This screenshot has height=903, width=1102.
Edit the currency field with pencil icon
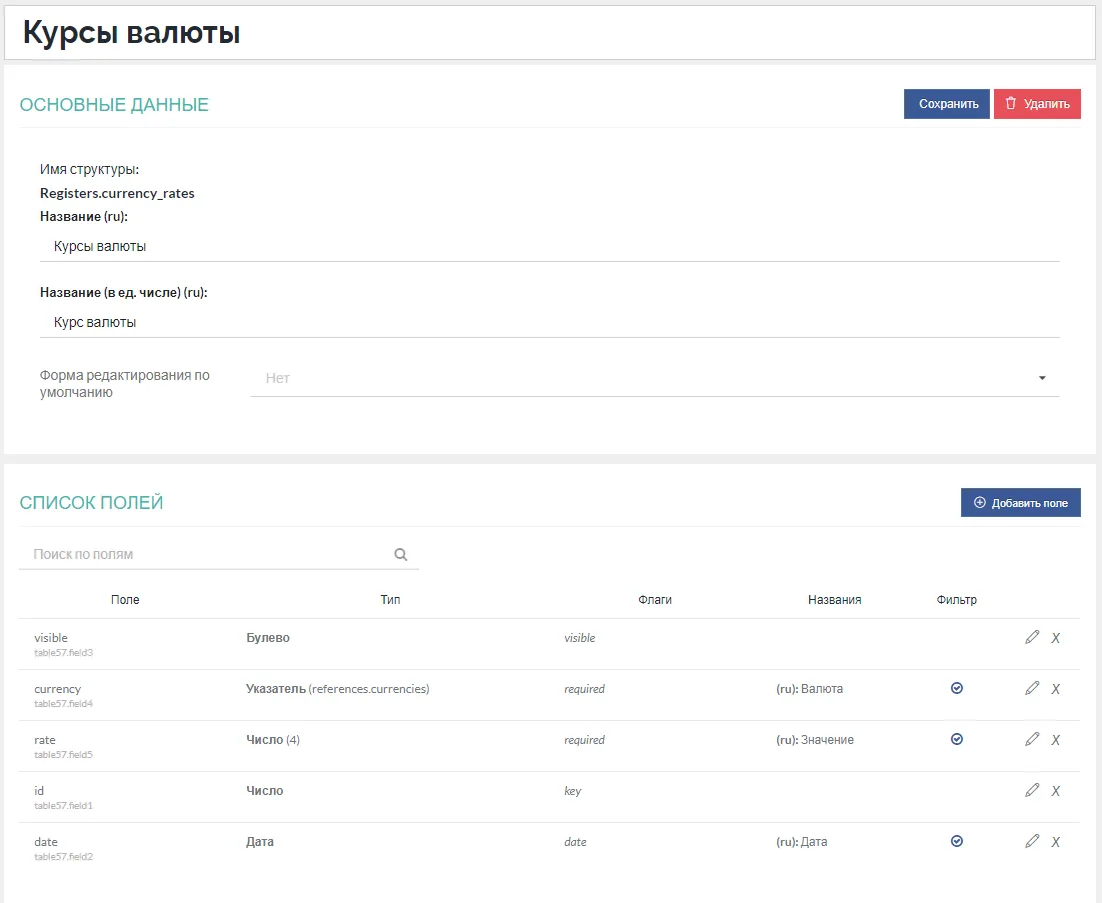(x=1032, y=689)
